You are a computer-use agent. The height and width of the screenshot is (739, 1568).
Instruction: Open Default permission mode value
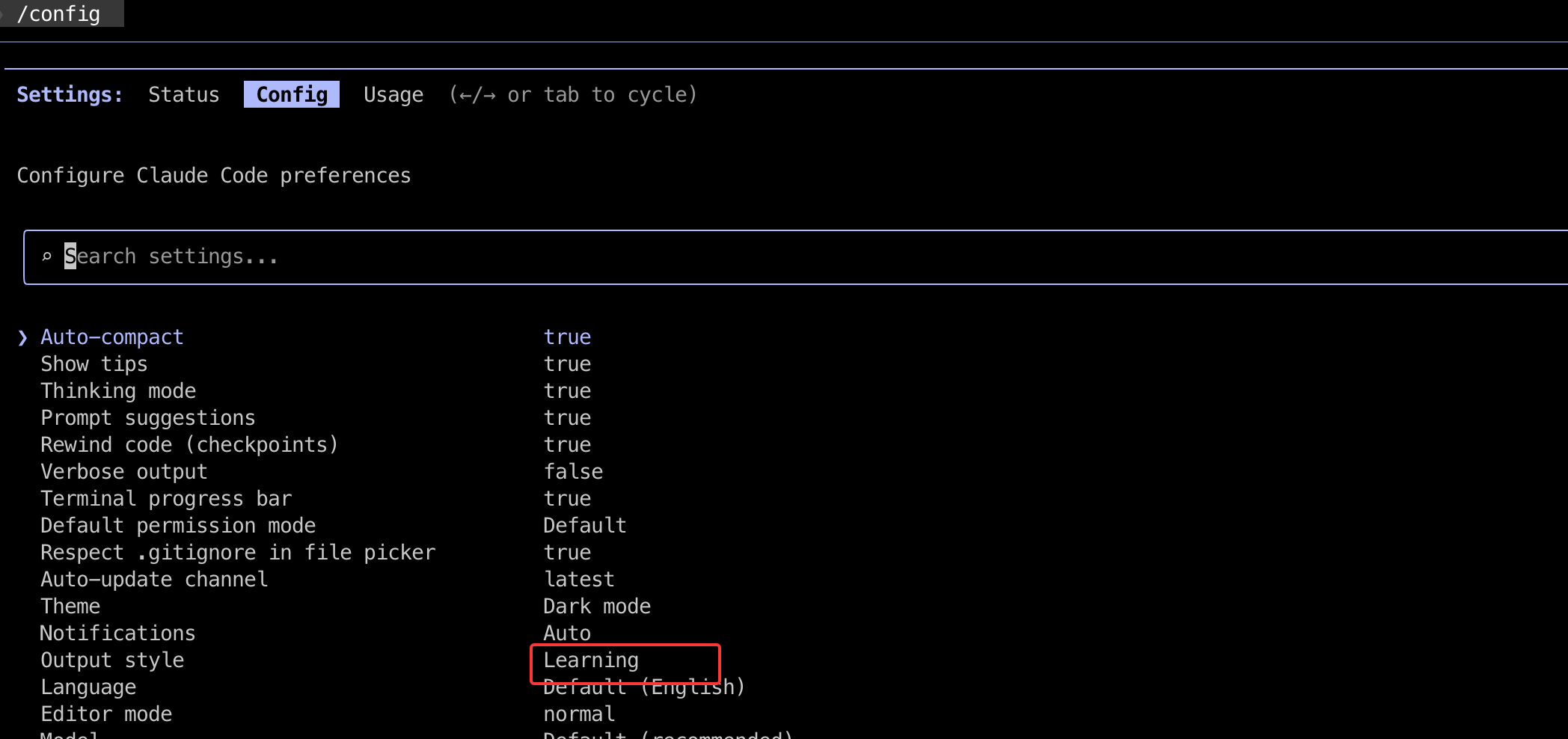pos(584,526)
